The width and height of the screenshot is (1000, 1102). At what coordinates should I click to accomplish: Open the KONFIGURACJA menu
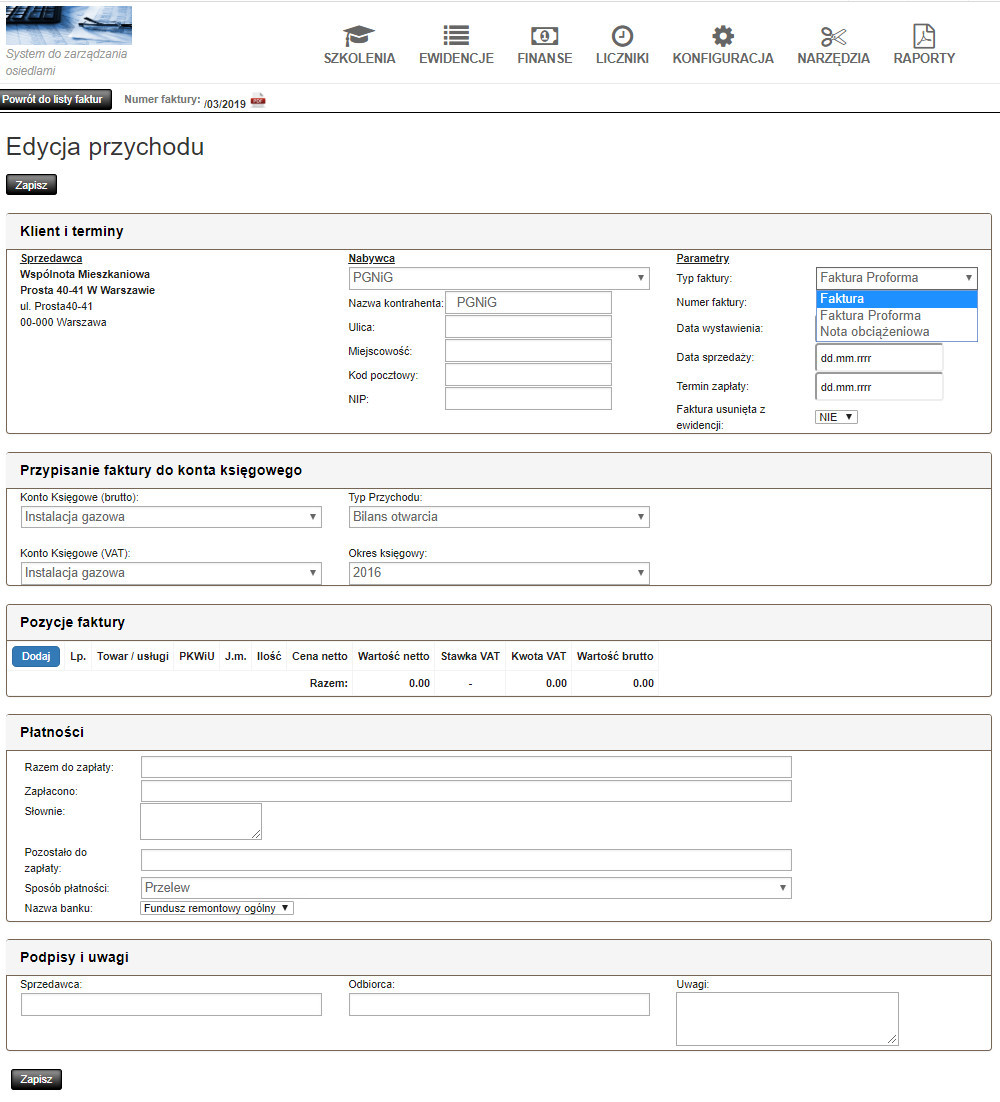(722, 58)
